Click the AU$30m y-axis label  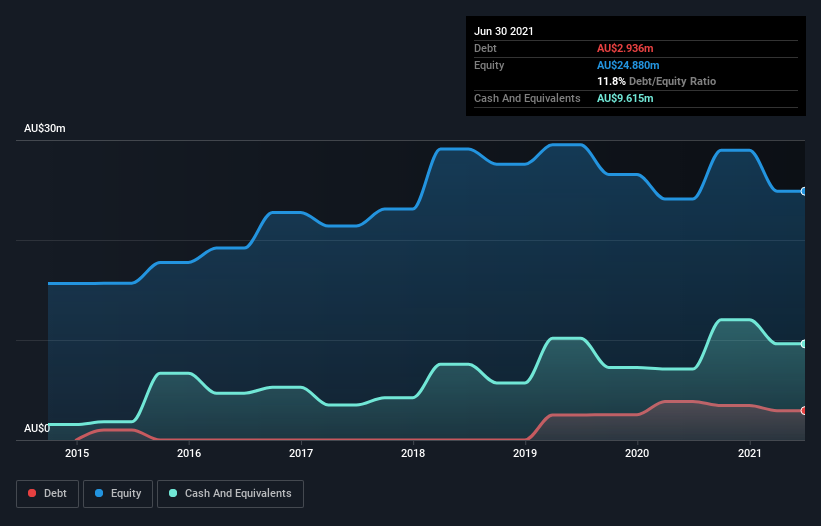45,128
